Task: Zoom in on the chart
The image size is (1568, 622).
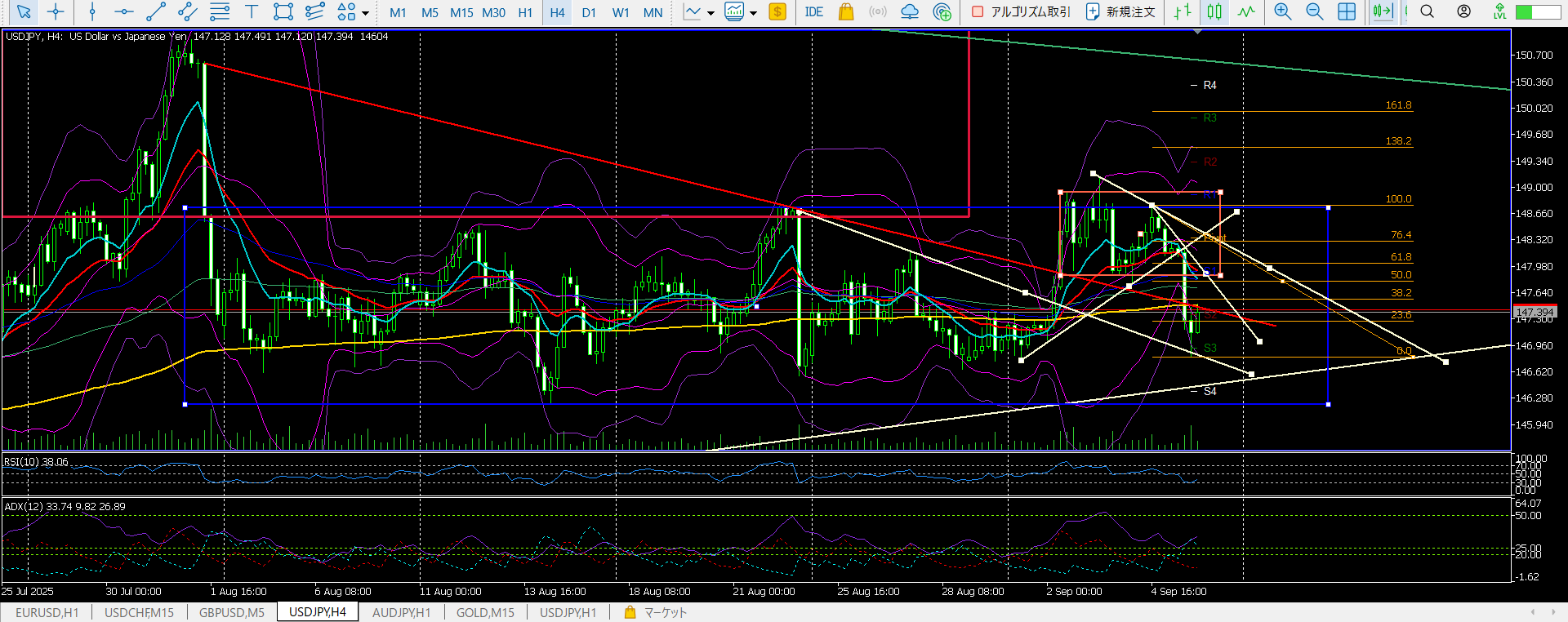Action: [1282, 12]
